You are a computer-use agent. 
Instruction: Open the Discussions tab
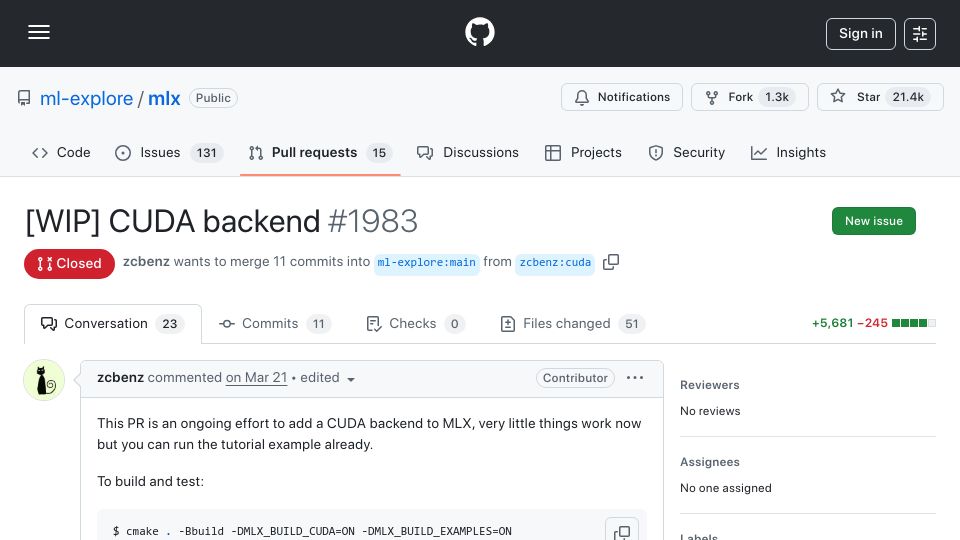click(468, 152)
